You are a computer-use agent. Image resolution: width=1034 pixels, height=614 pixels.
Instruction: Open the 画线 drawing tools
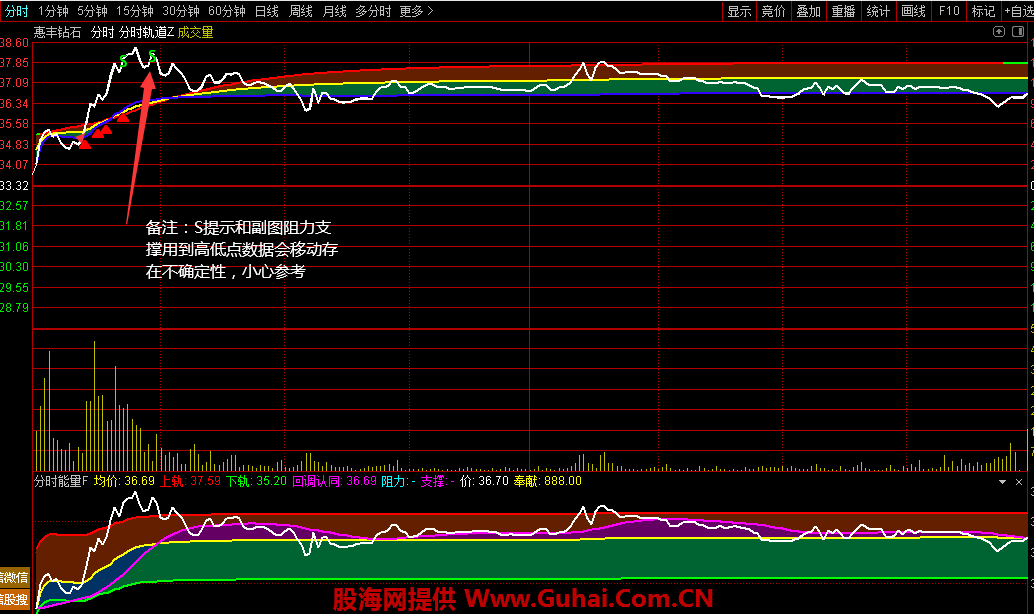coord(913,11)
